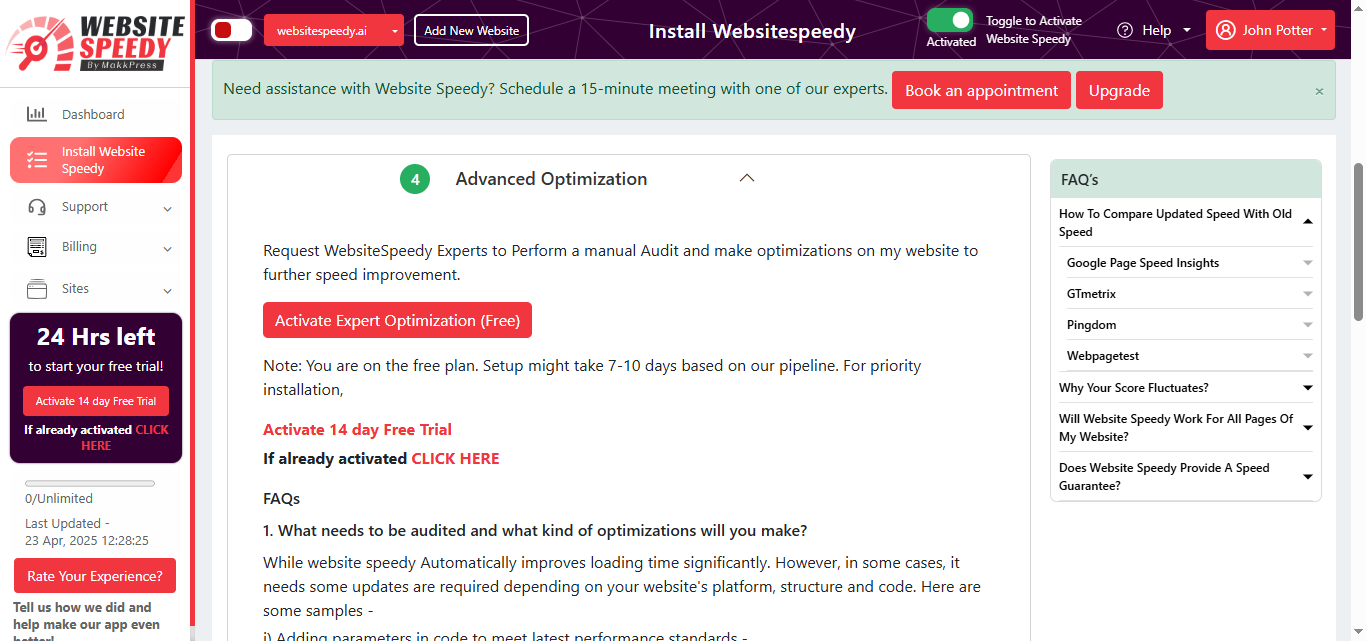The height and width of the screenshot is (641, 1366).
Task: Open the Sites browser window icon
Action: click(x=37, y=289)
